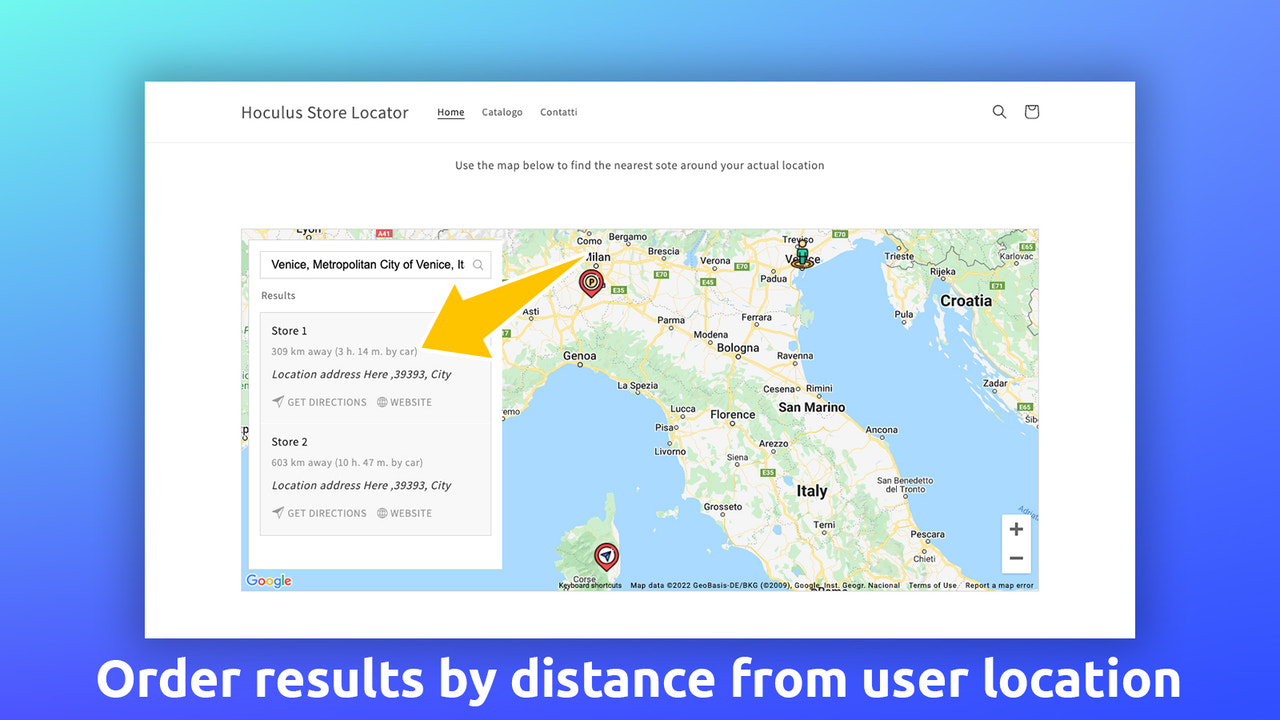Select the Store 2 result card
This screenshot has height=720, width=1280.
point(375,477)
